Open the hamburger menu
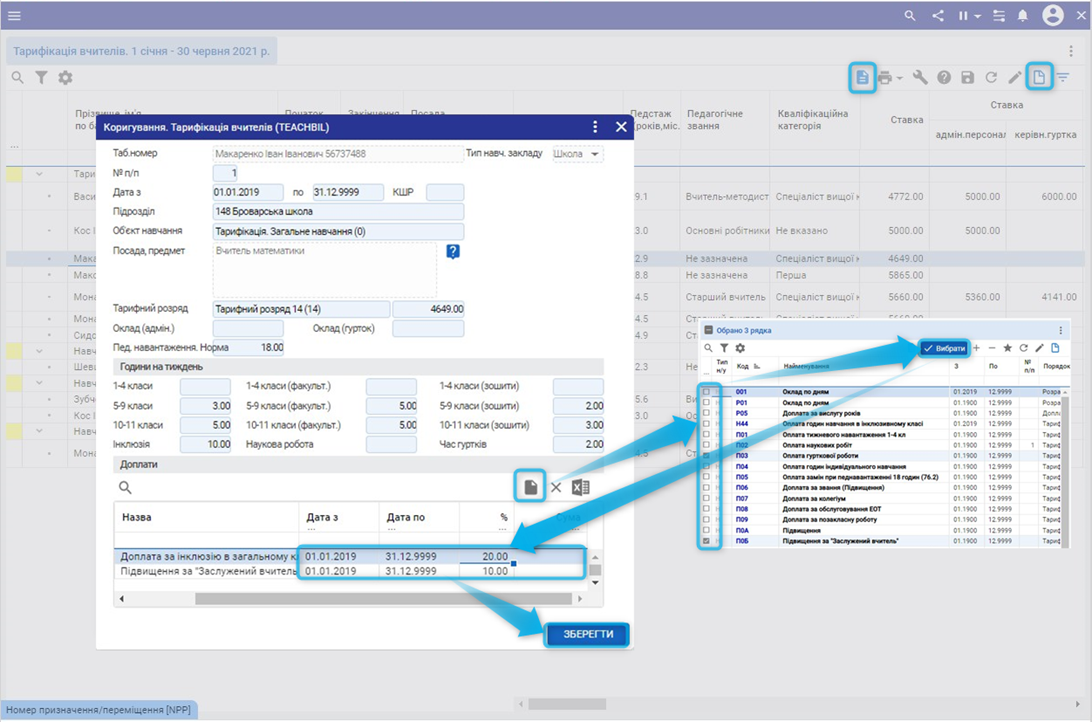Image resolution: width=1092 pixels, height=722 pixels. coord(15,16)
